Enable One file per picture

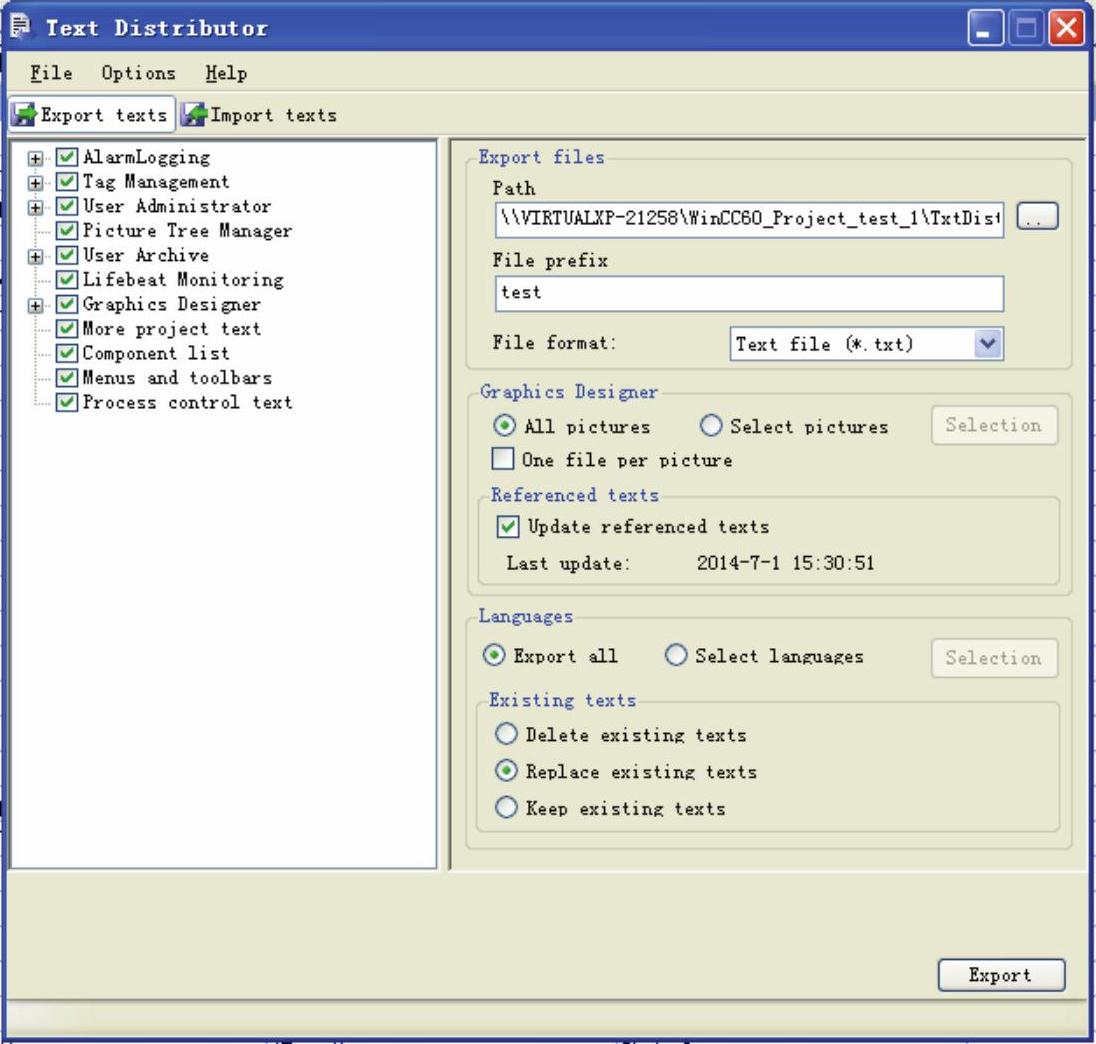click(x=503, y=459)
